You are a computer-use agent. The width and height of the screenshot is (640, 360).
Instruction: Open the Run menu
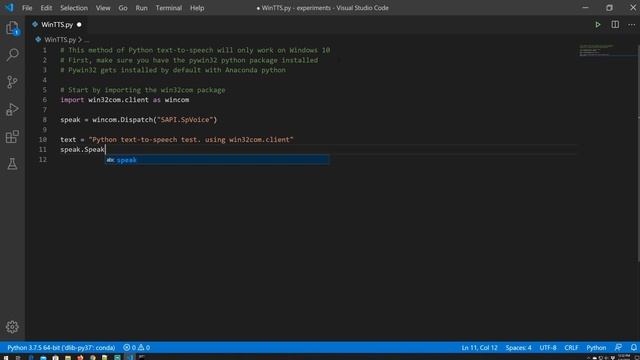[x=142, y=8]
